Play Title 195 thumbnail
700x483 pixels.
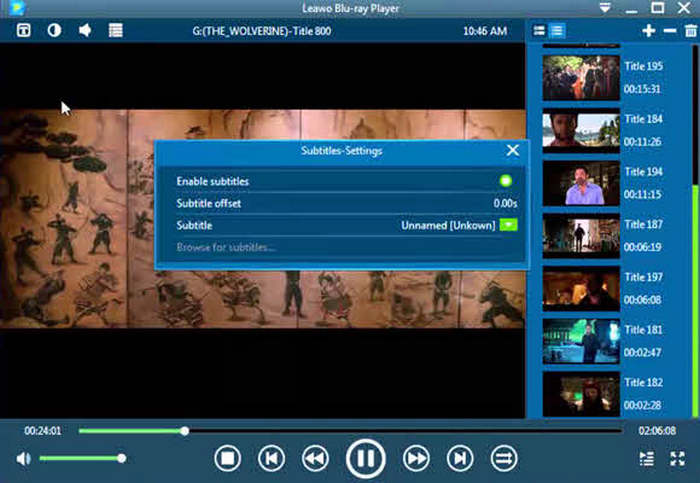click(x=581, y=78)
